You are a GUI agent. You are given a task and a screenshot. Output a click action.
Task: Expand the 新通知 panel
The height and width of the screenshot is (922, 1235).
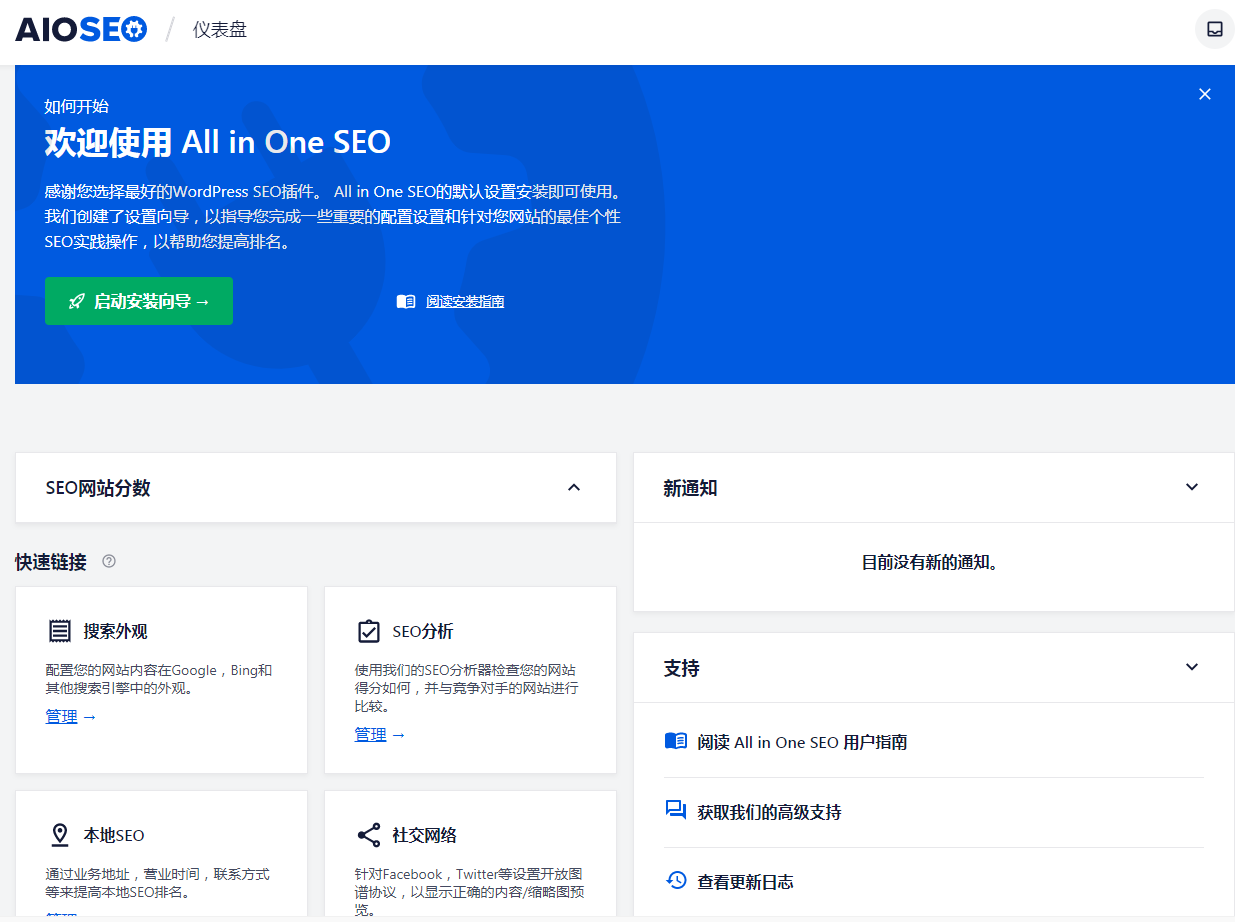pyautogui.click(x=1192, y=487)
